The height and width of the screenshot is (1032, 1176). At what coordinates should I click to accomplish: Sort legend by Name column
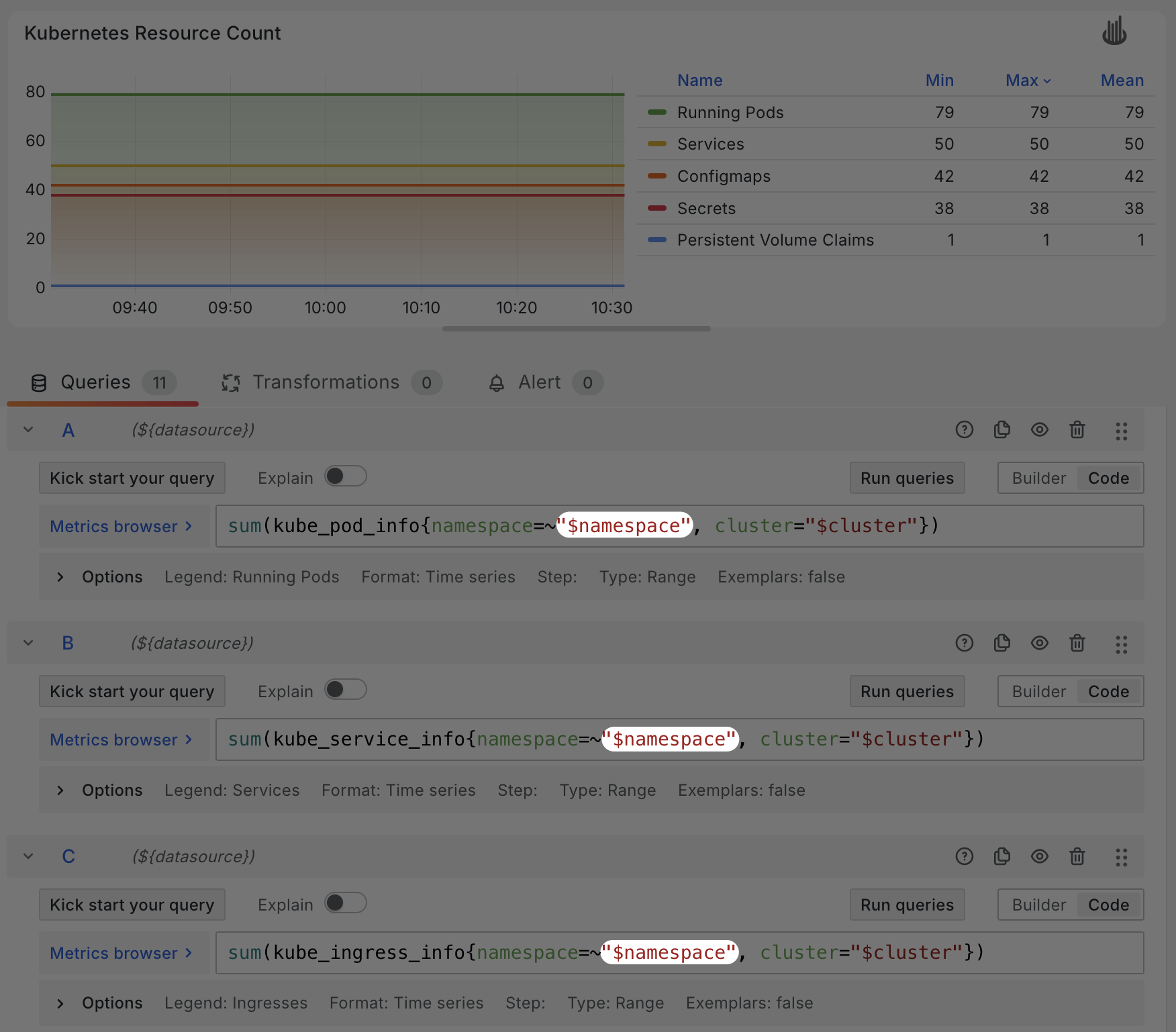[700, 81]
